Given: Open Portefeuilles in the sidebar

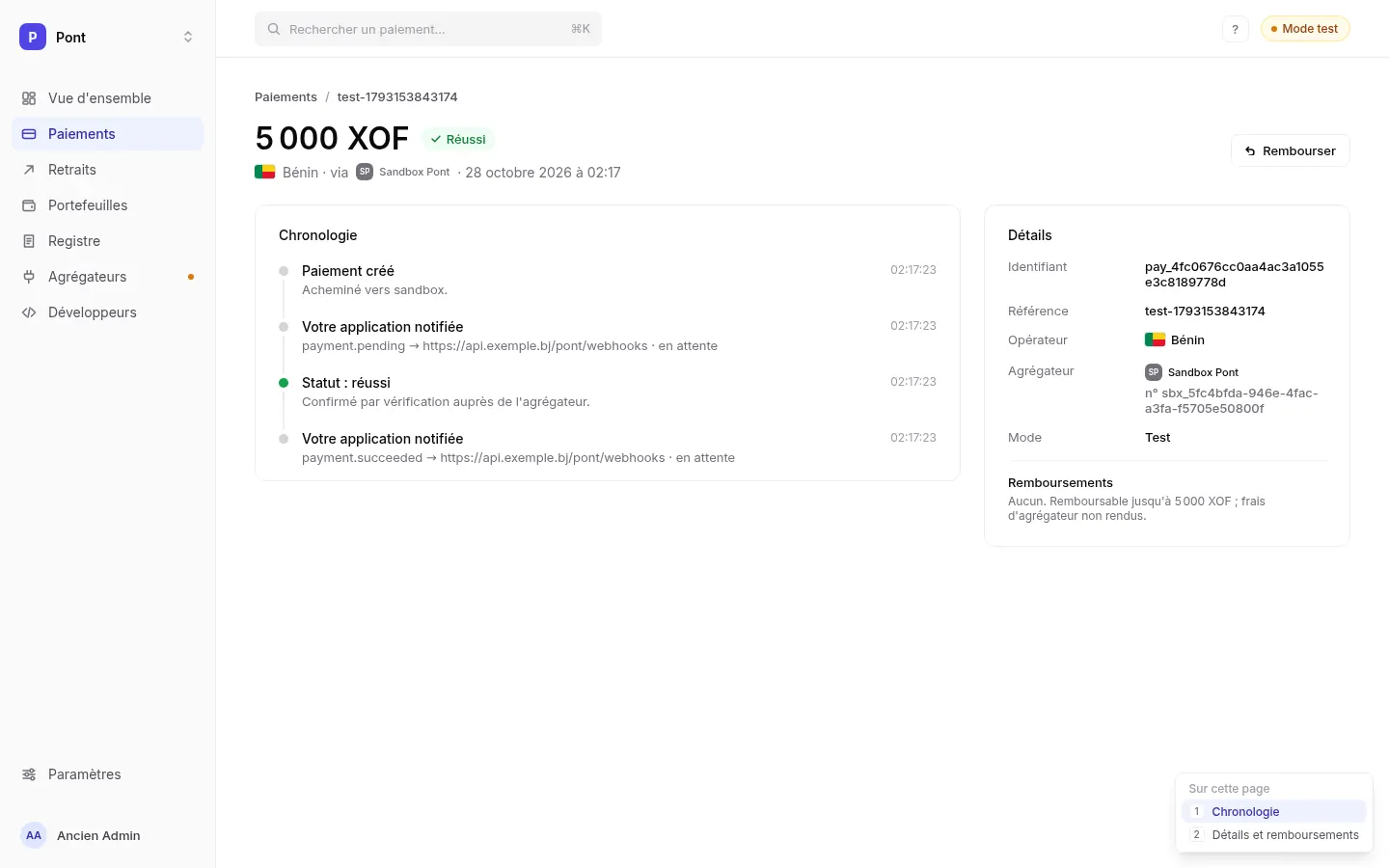Looking at the screenshot, I should [x=107, y=205].
